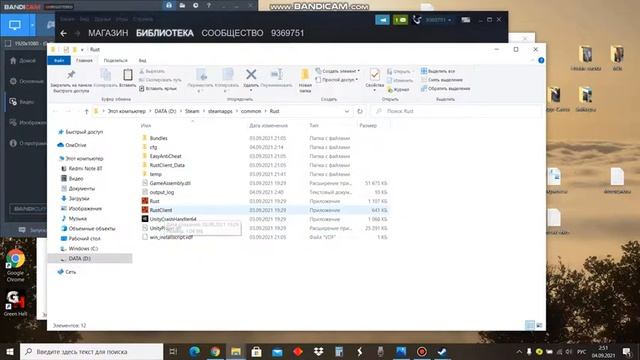Expand address bar history dropdown
The height and width of the screenshot is (360, 640).
point(347,111)
